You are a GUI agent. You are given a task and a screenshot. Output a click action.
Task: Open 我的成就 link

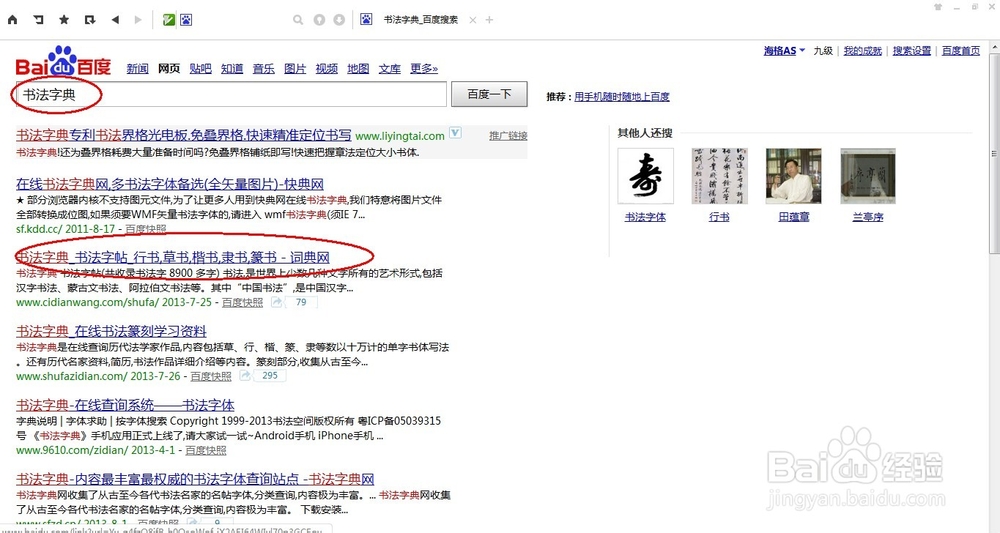coord(862,50)
